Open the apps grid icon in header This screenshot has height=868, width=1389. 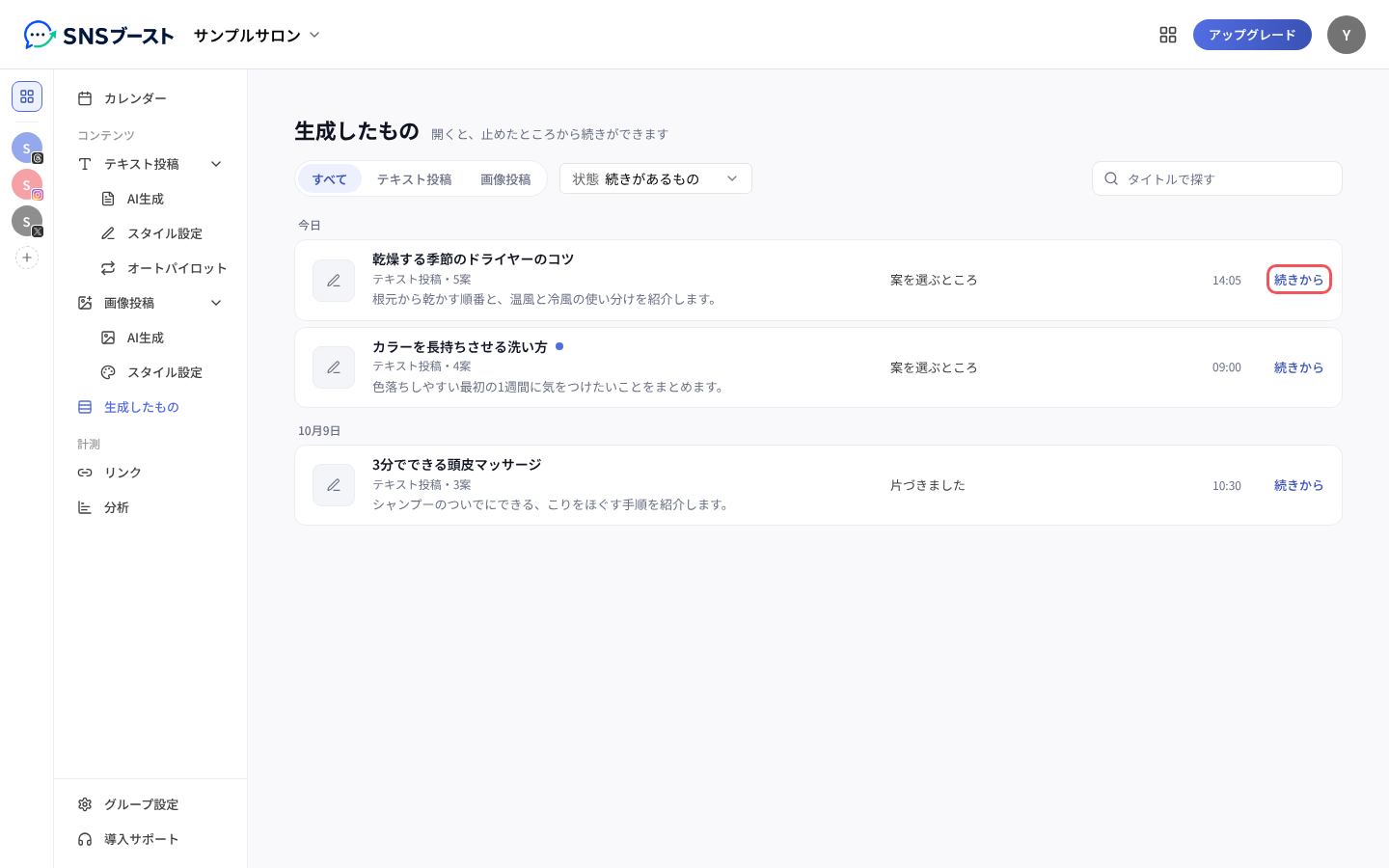1168,35
